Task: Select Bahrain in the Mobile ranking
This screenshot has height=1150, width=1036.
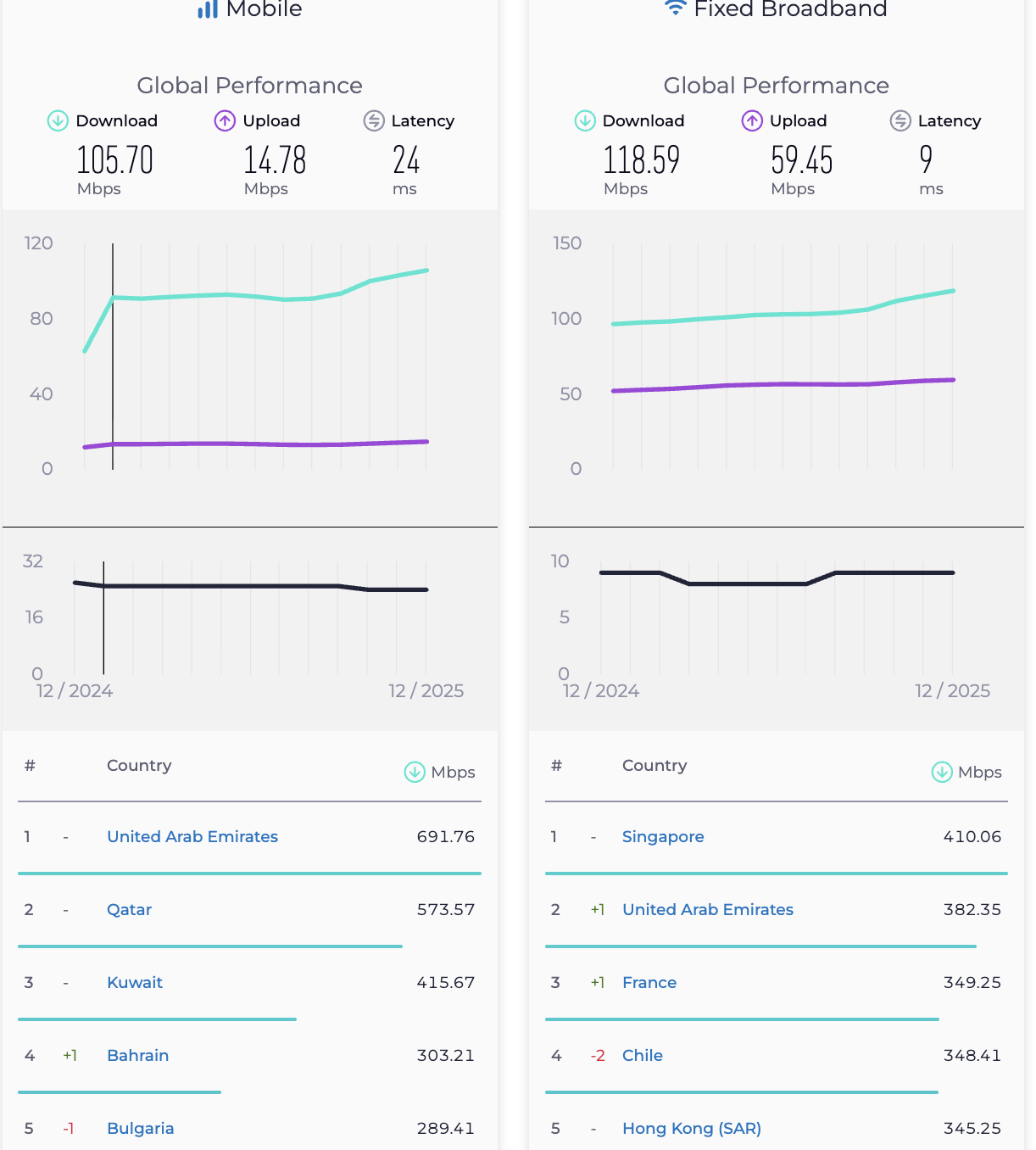Action: pos(137,1055)
